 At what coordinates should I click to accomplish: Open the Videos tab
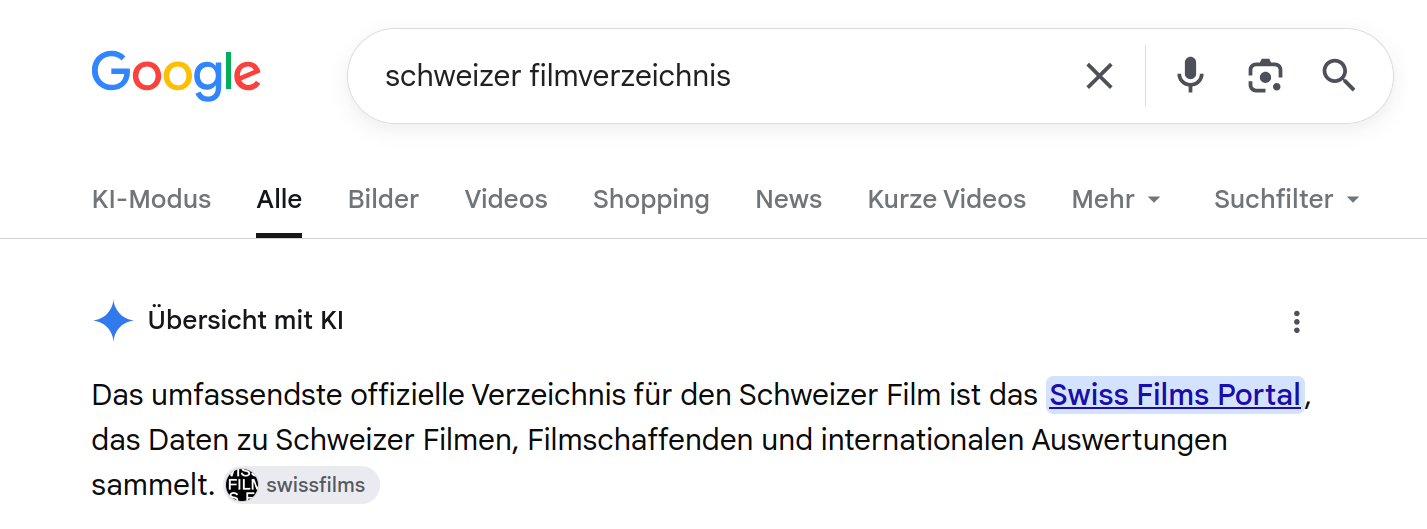click(506, 199)
